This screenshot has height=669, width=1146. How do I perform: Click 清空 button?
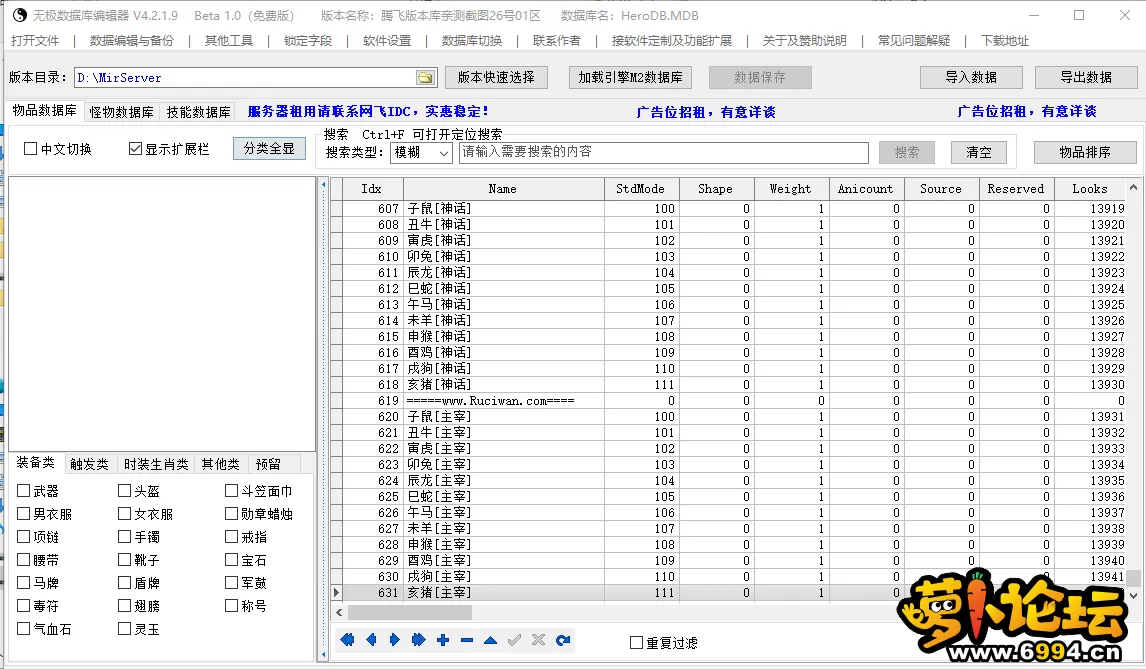click(979, 152)
